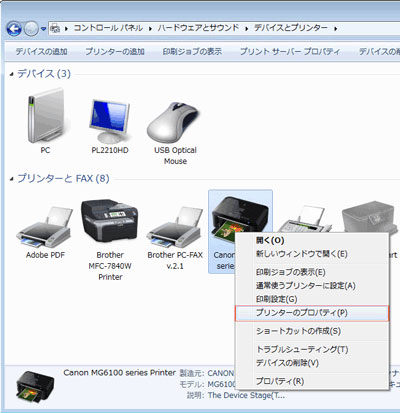Click プリント サーバー プロパティ toolbar button

point(290,51)
